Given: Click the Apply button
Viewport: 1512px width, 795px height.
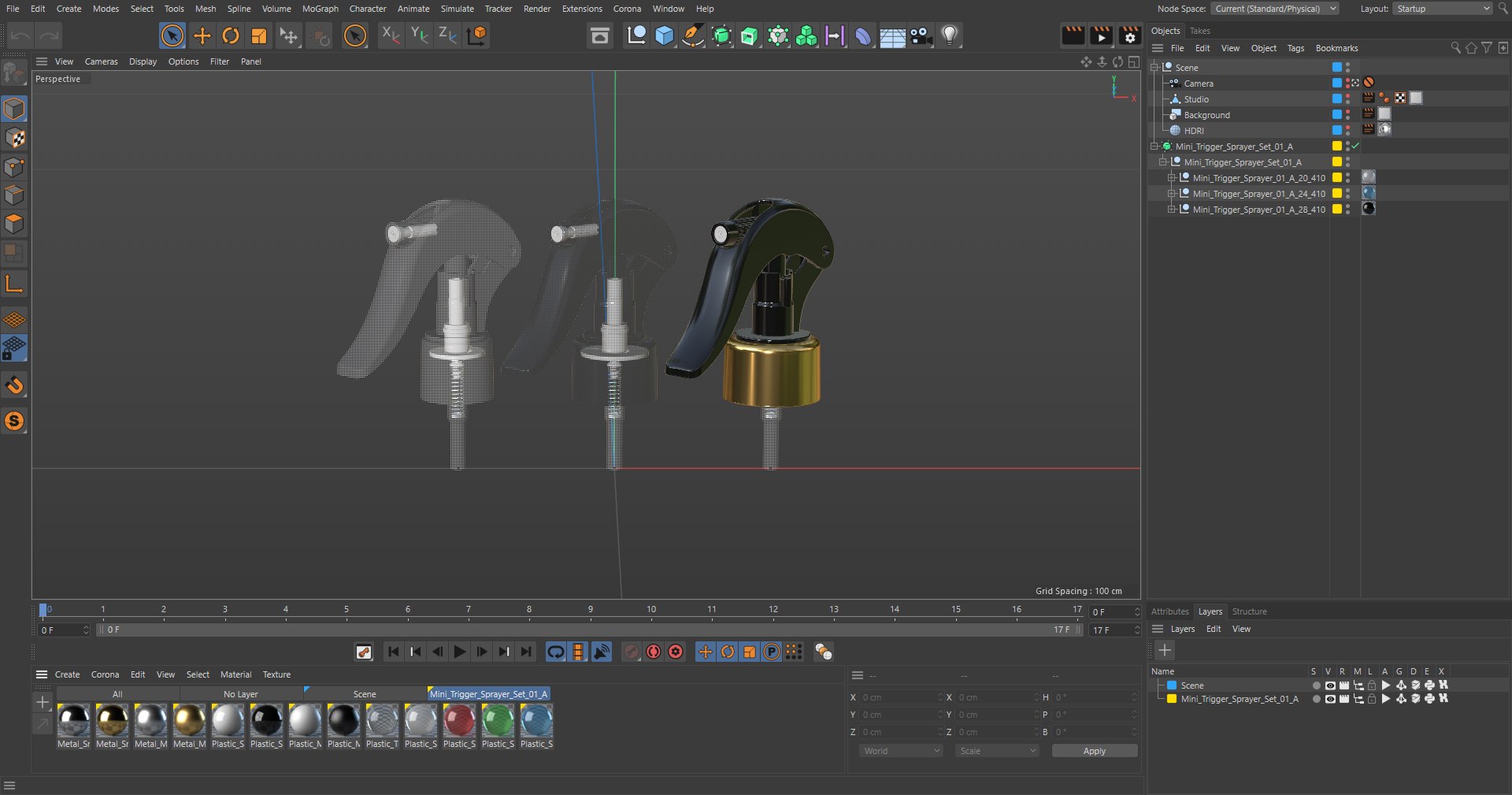Looking at the screenshot, I should click(x=1095, y=751).
